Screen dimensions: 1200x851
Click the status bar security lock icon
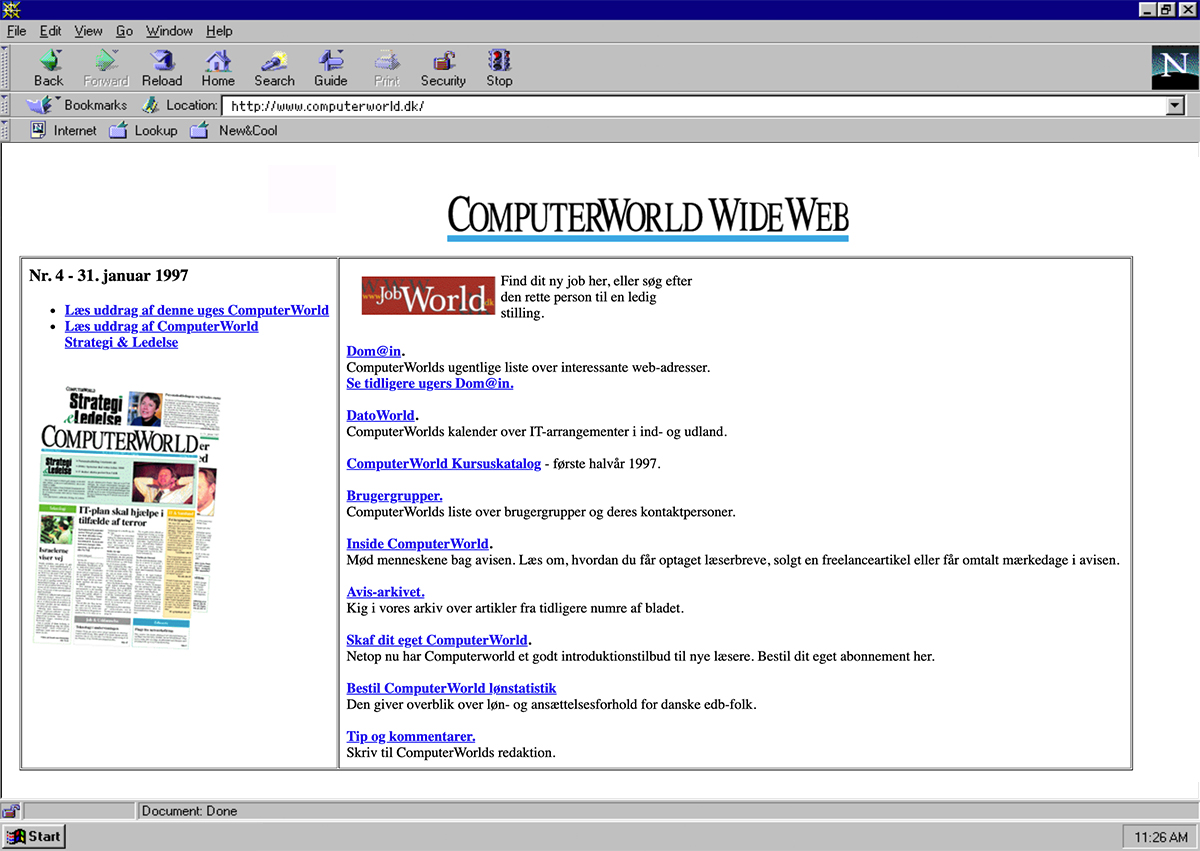pos(11,811)
